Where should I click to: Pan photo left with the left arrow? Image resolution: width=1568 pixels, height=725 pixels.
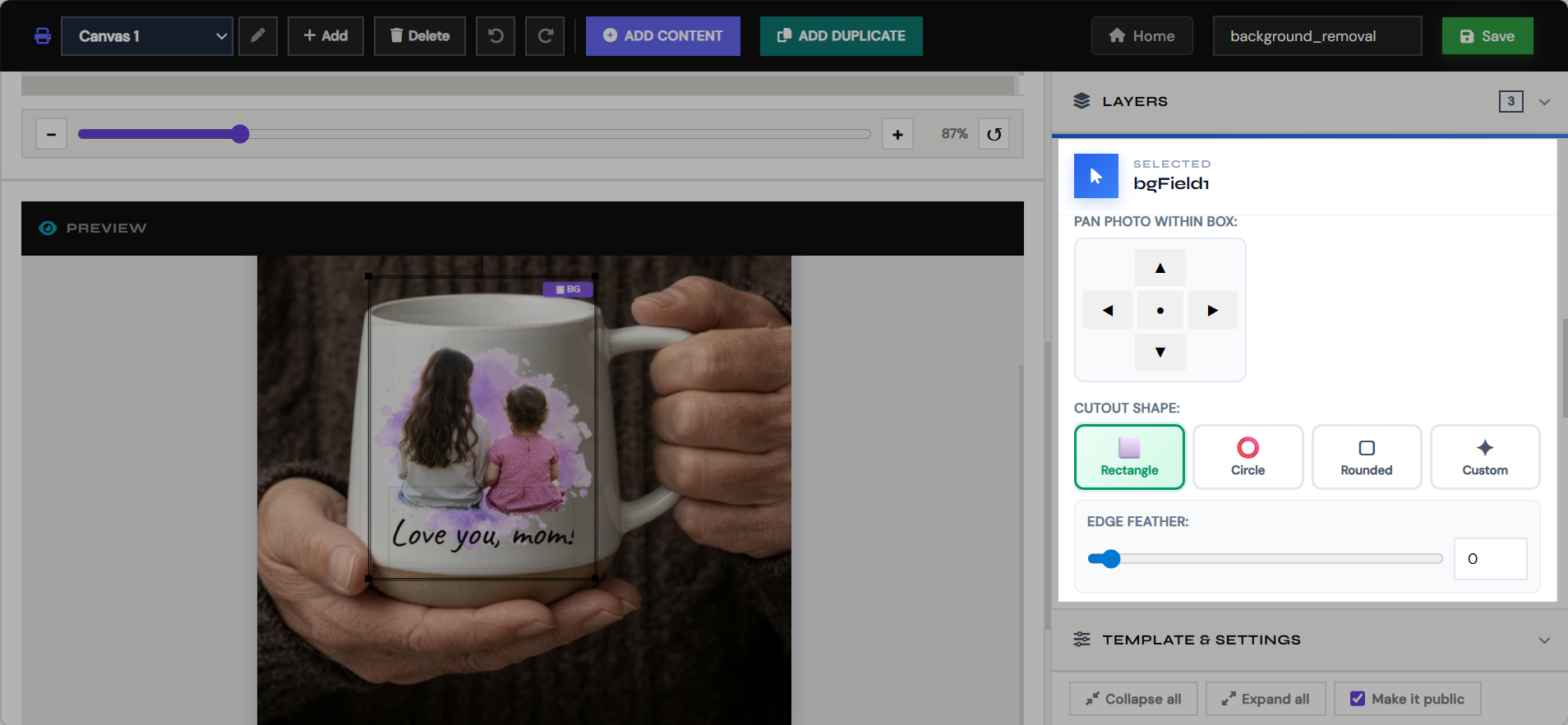(1108, 310)
